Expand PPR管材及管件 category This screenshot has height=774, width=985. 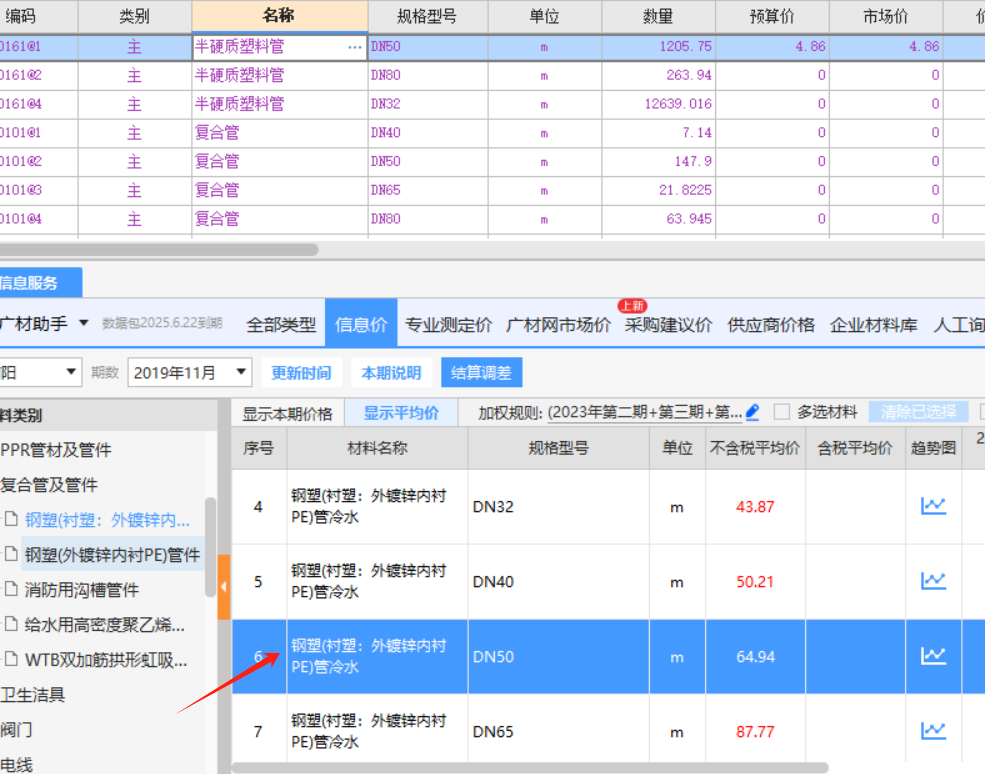coord(55,450)
